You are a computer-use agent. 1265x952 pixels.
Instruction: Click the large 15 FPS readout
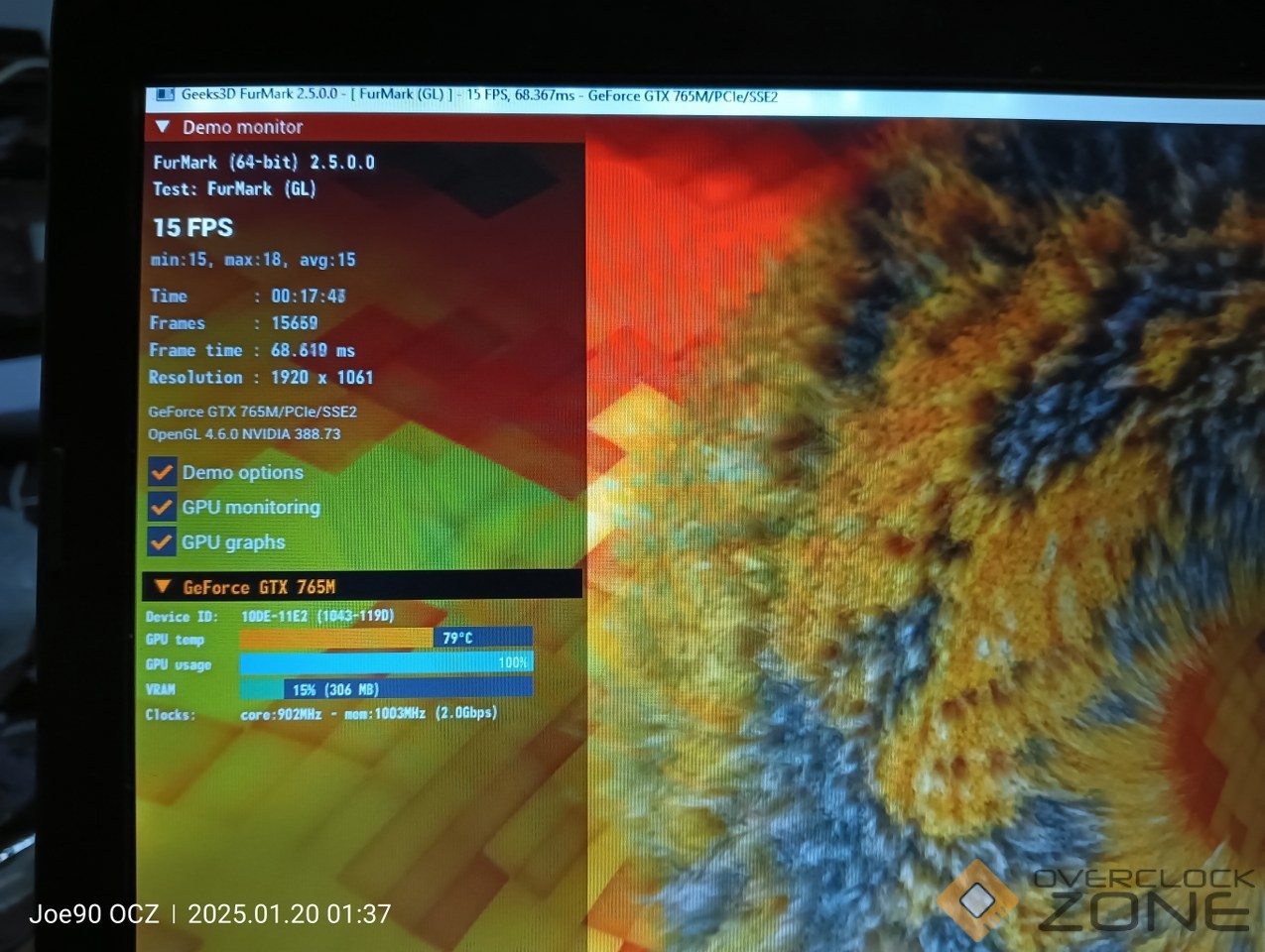click(x=192, y=228)
